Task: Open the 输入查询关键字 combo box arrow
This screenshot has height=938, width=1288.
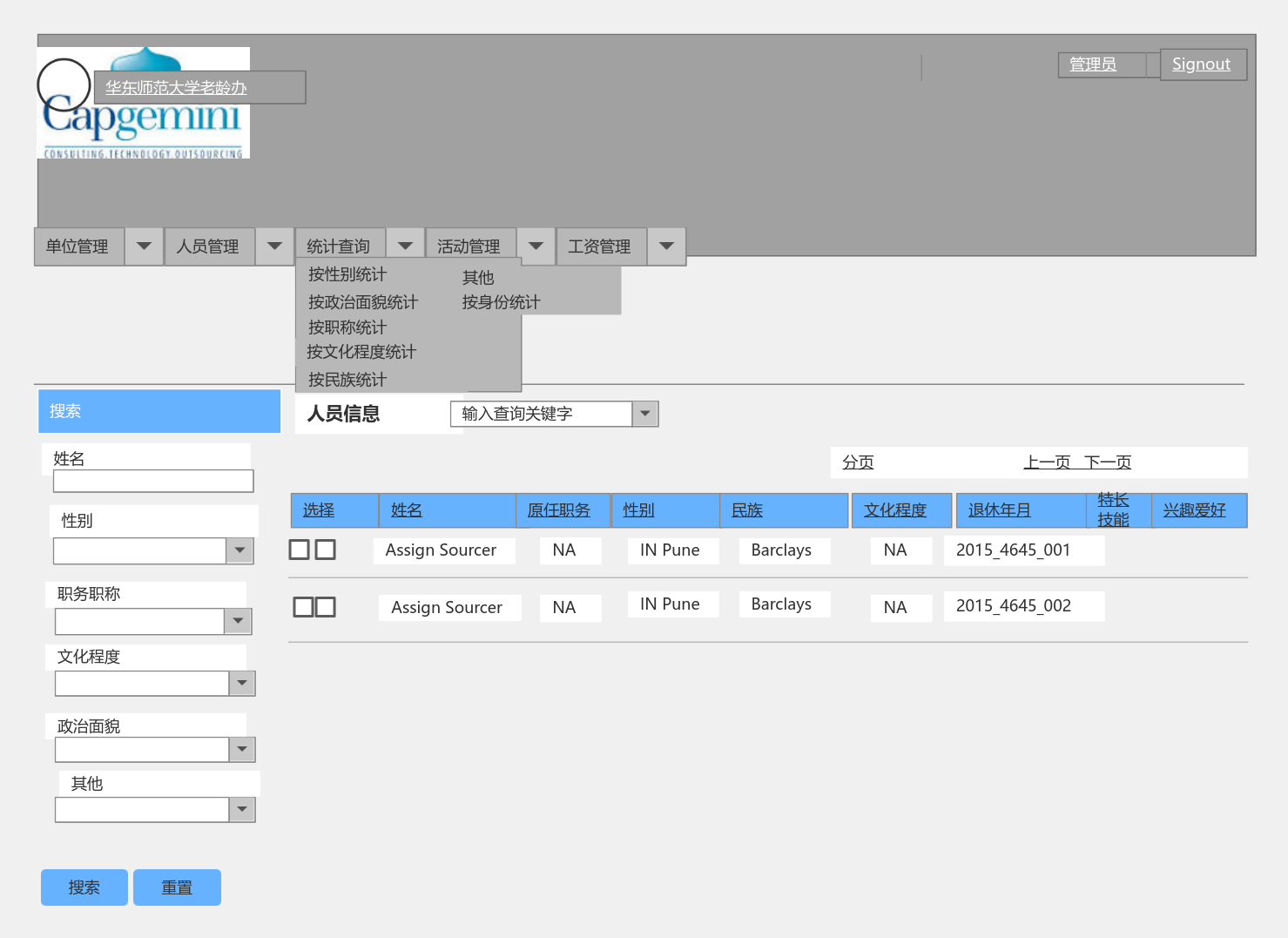Action: pos(644,414)
